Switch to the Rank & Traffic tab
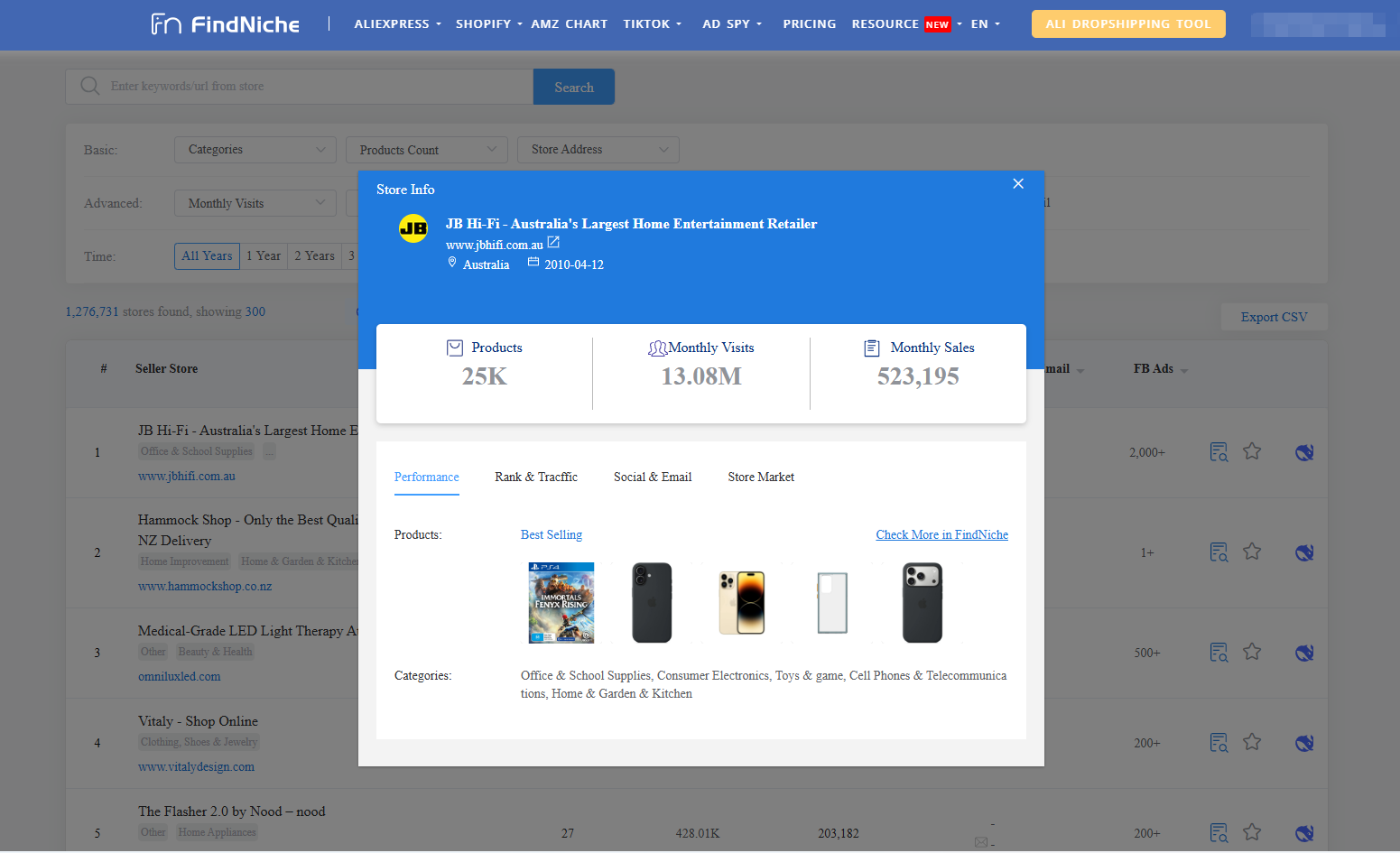The height and width of the screenshot is (853, 1400). coord(535,477)
